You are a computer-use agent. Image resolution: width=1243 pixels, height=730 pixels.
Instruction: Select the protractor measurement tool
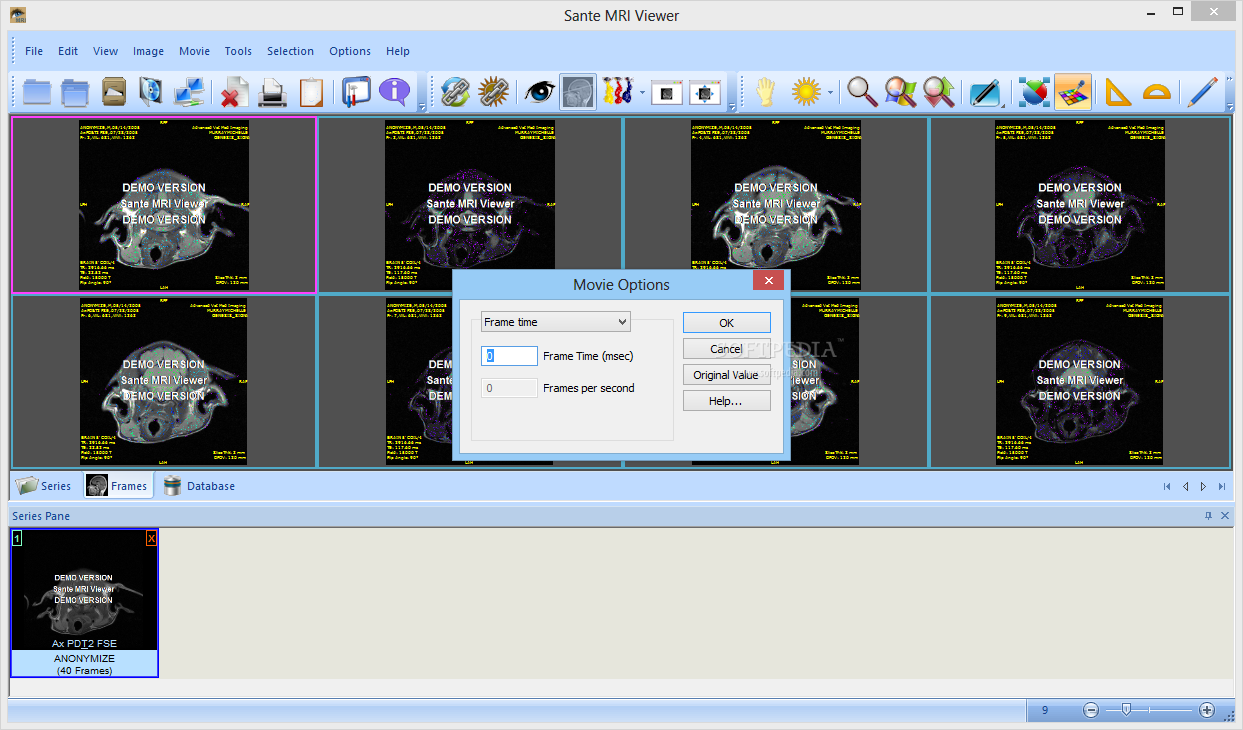tap(1156, 92)
